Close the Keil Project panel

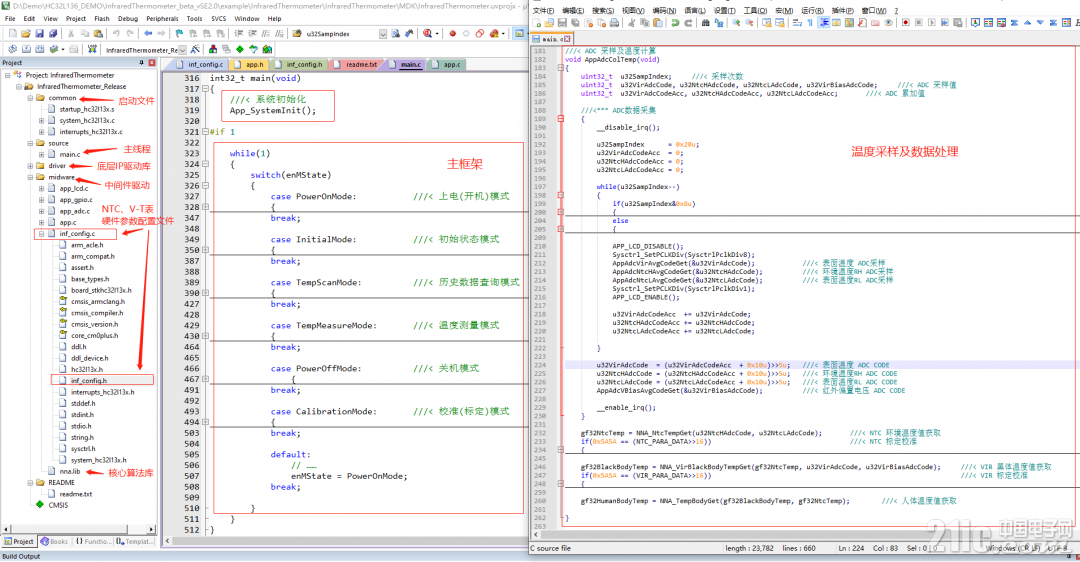point(152,63)
